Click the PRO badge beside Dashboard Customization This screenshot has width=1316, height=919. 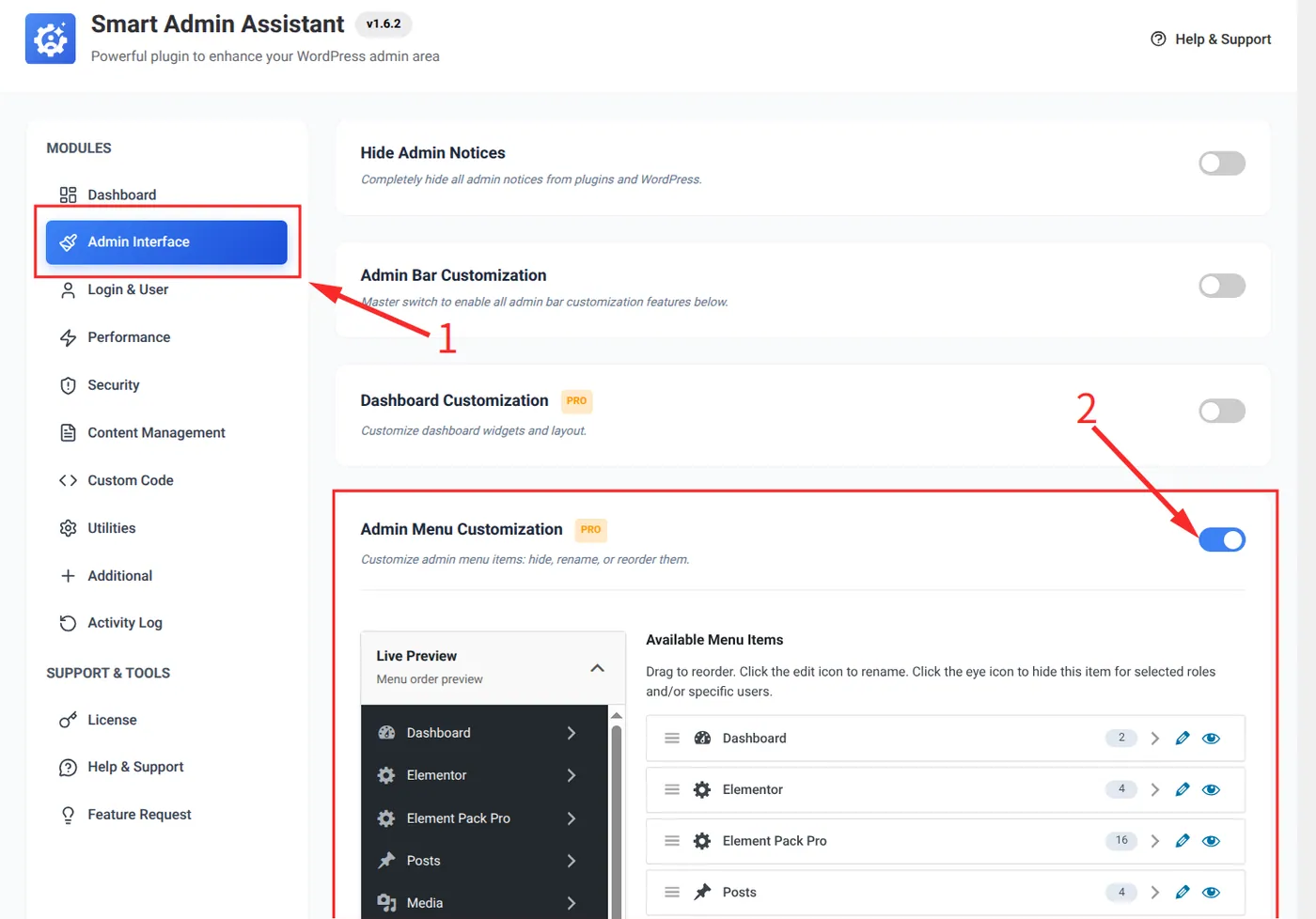[x=576, y=401]
